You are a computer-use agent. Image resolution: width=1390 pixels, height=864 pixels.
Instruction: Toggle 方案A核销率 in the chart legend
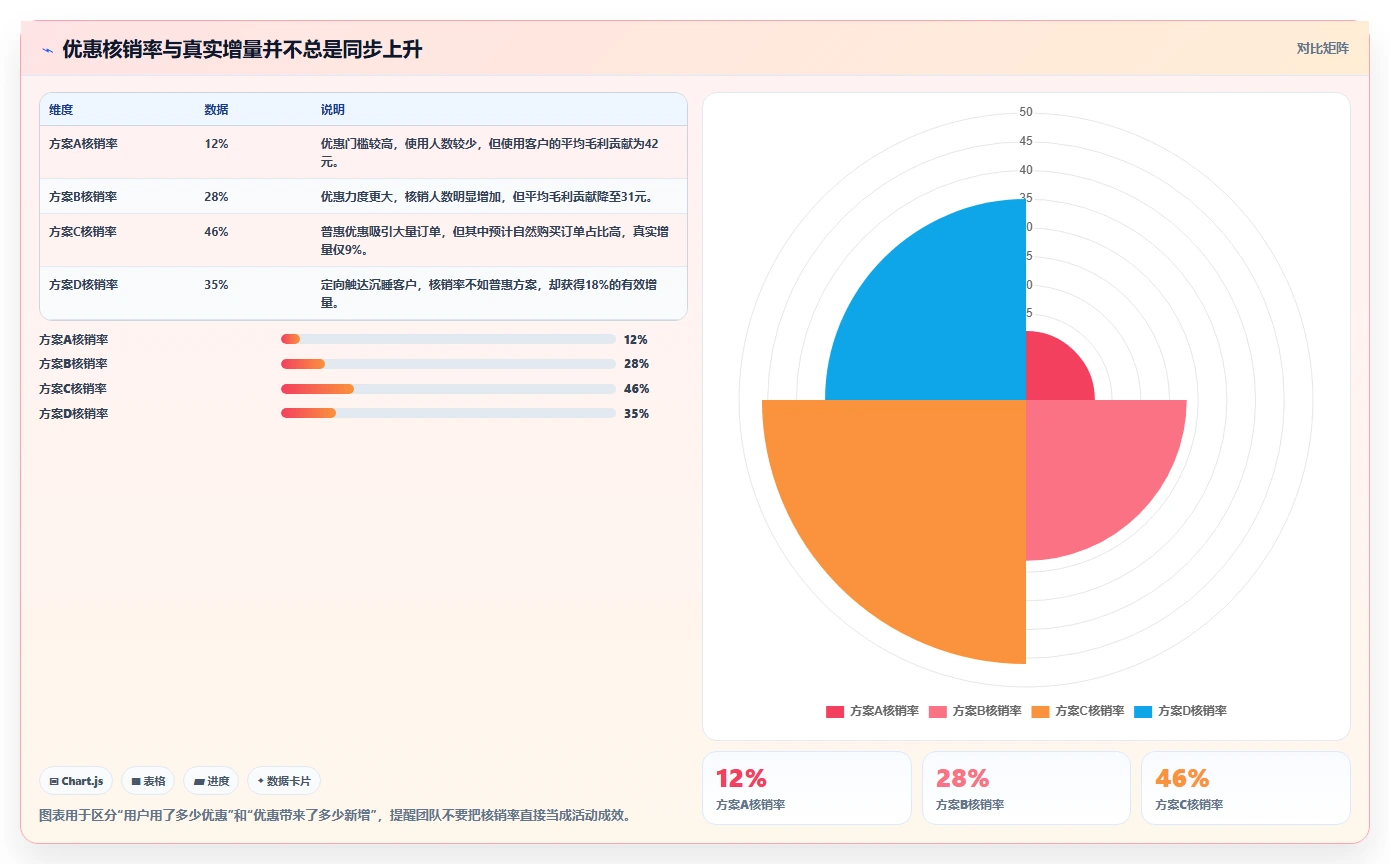click(x=872, y=711)
